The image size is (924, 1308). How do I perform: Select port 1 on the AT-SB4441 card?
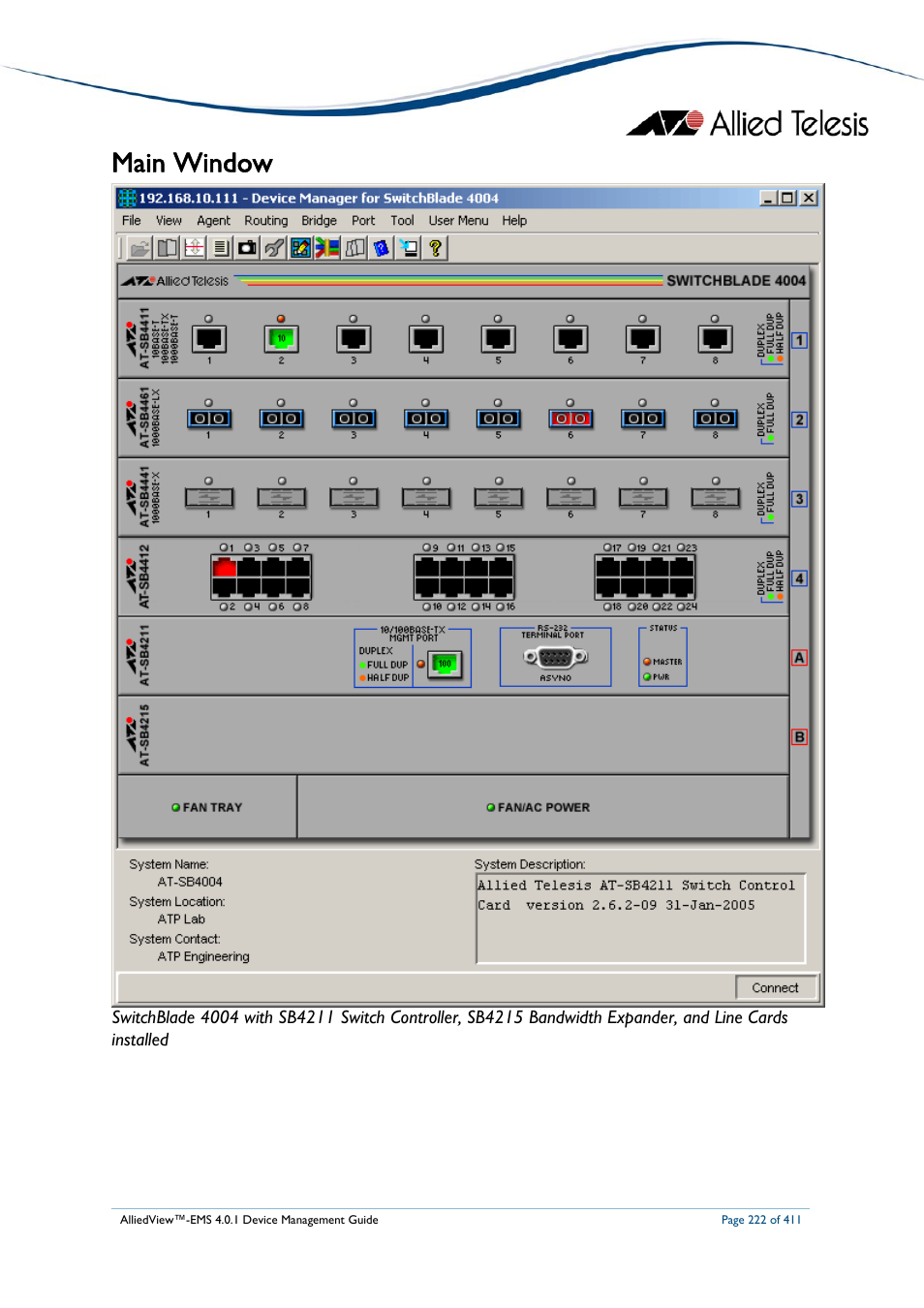209,498
